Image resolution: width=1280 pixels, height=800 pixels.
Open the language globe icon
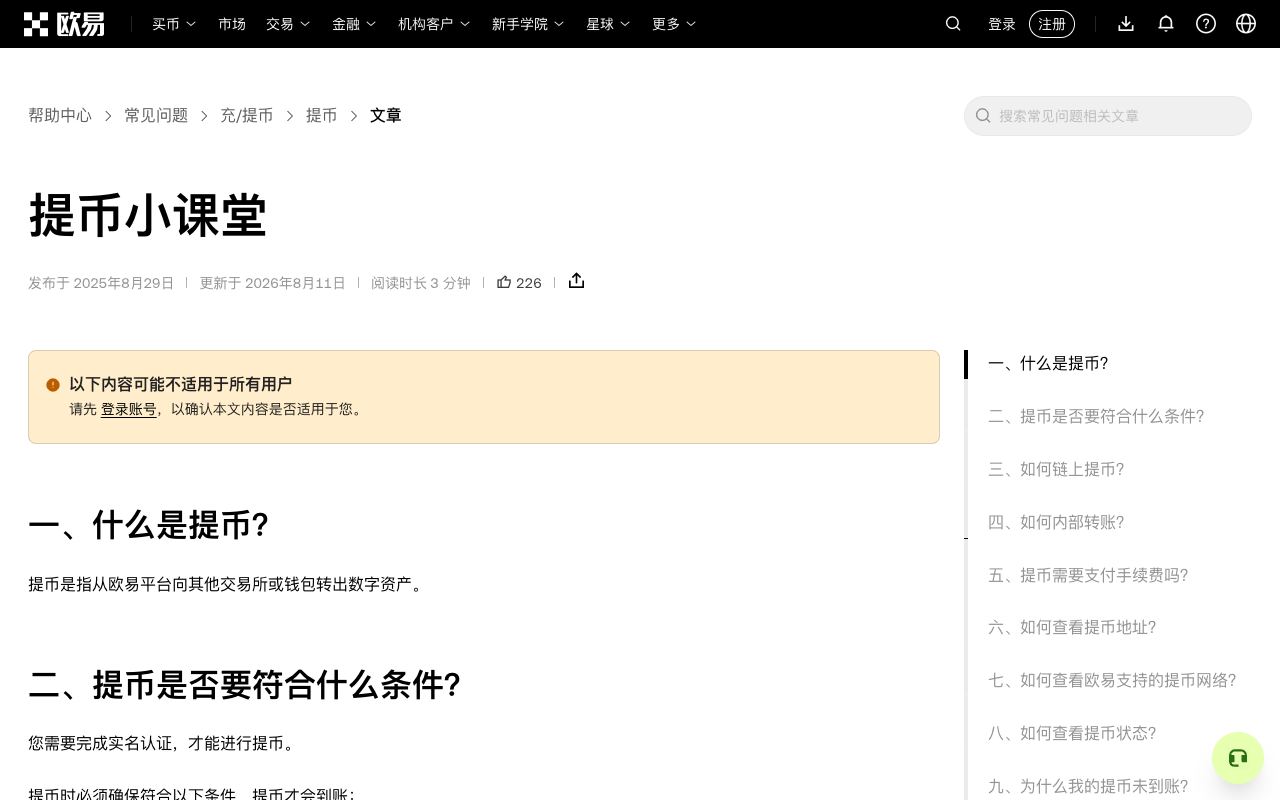pyautogui.click(x=1246, y=24)
